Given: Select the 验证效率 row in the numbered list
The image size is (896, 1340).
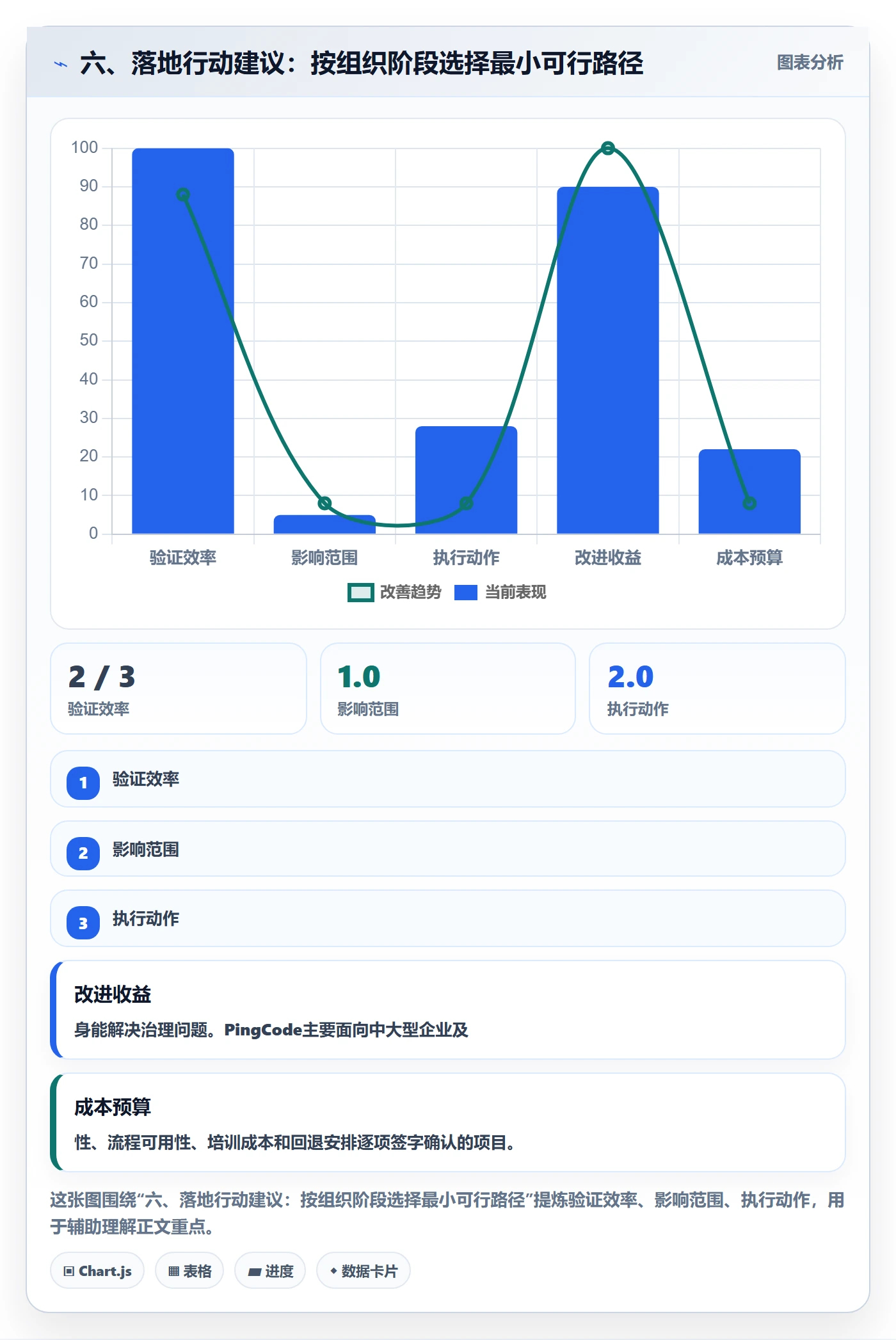Looking at the screenshot, I should [x=448, y=779].
